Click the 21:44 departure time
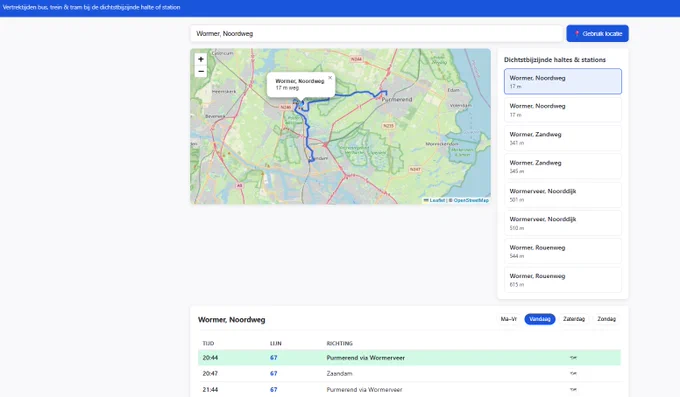 pyautogui.click(x=210, y=389)
